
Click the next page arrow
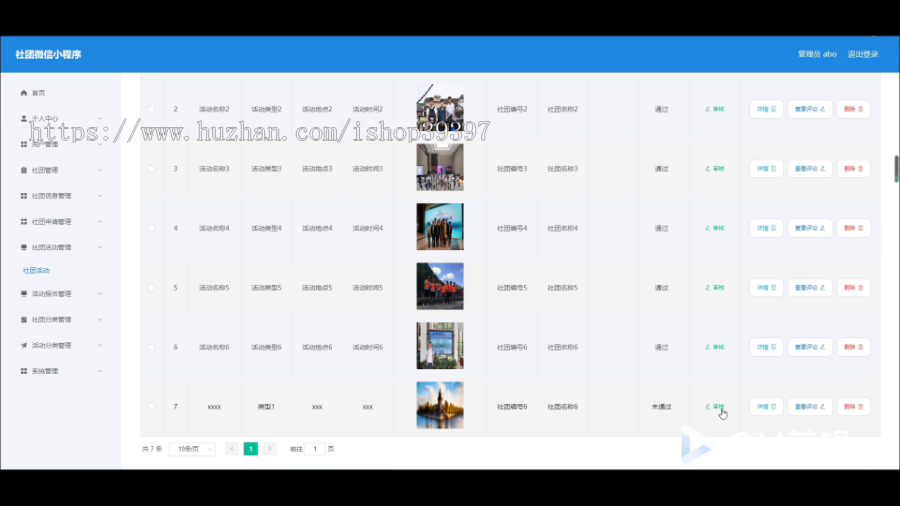(270, 449)
